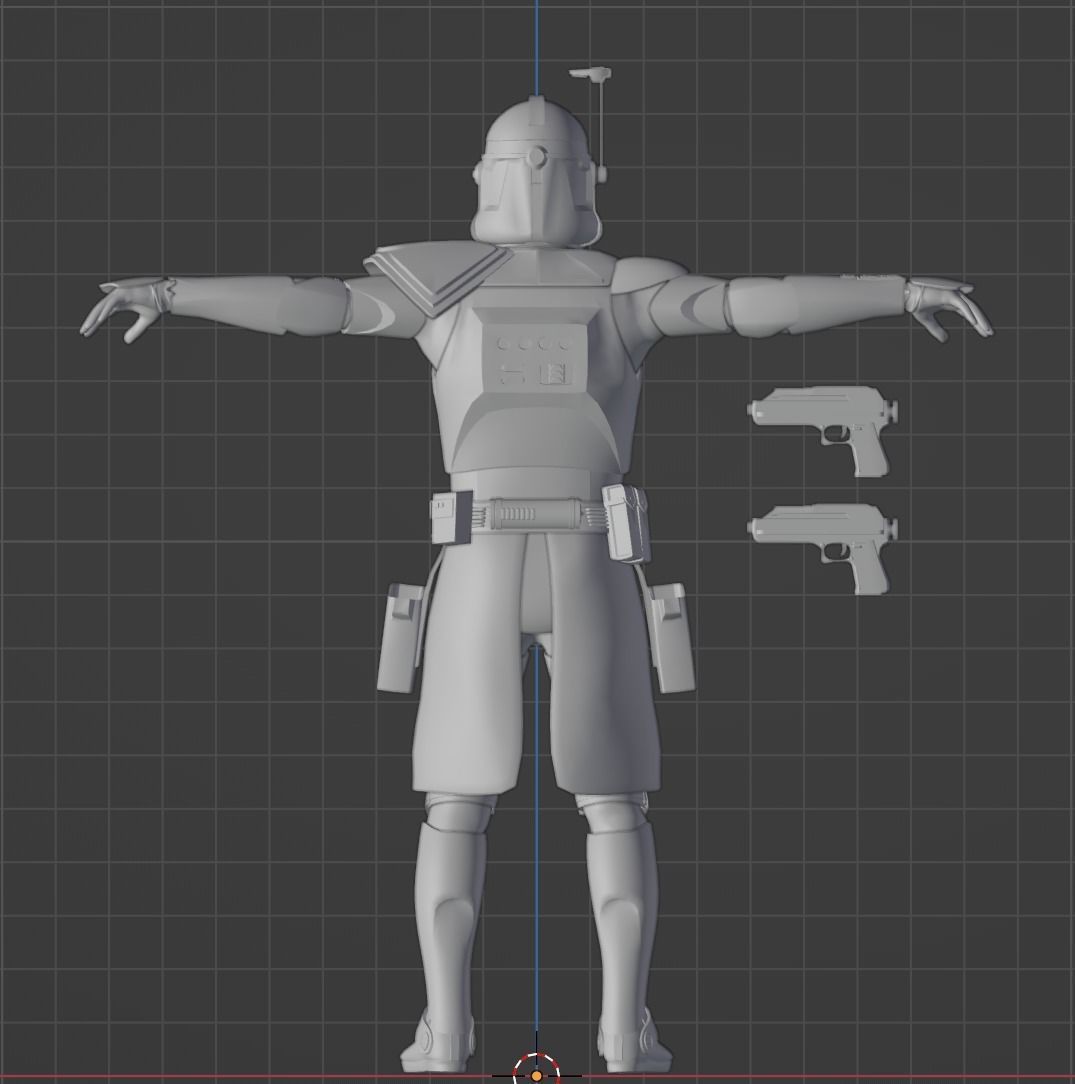Select the shin armor on viewer's left
Image resolution: width=1075 pixels, height=1084 pixels.
[451, 919]
